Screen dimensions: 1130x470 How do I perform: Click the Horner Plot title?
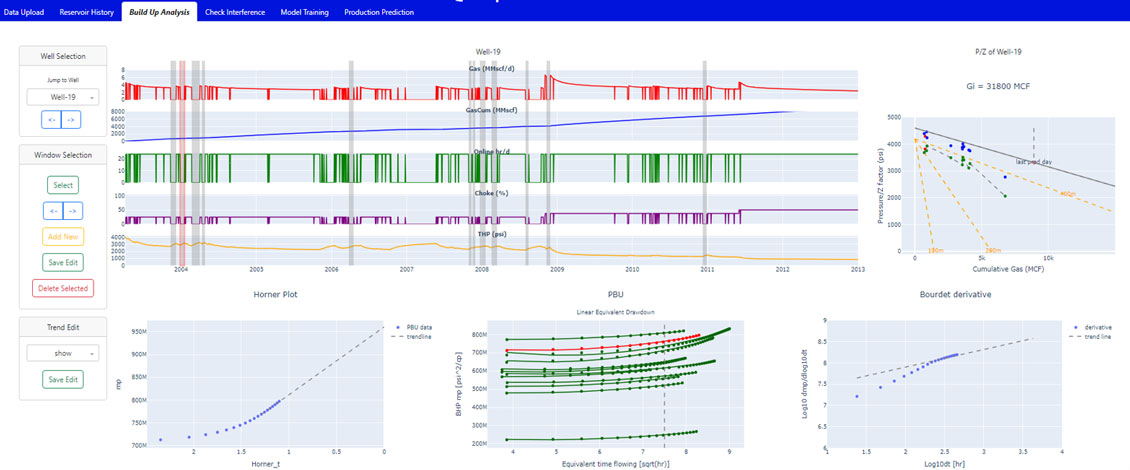[x=275, y=295]
